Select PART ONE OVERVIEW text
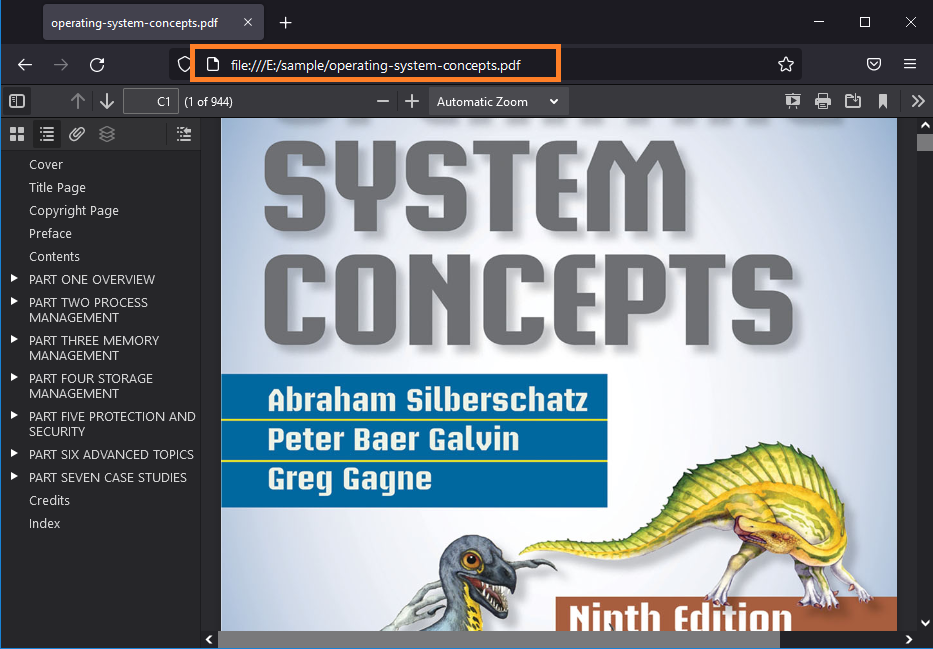The width and height of the screenshot is (933, 649). tap(92, 280)
